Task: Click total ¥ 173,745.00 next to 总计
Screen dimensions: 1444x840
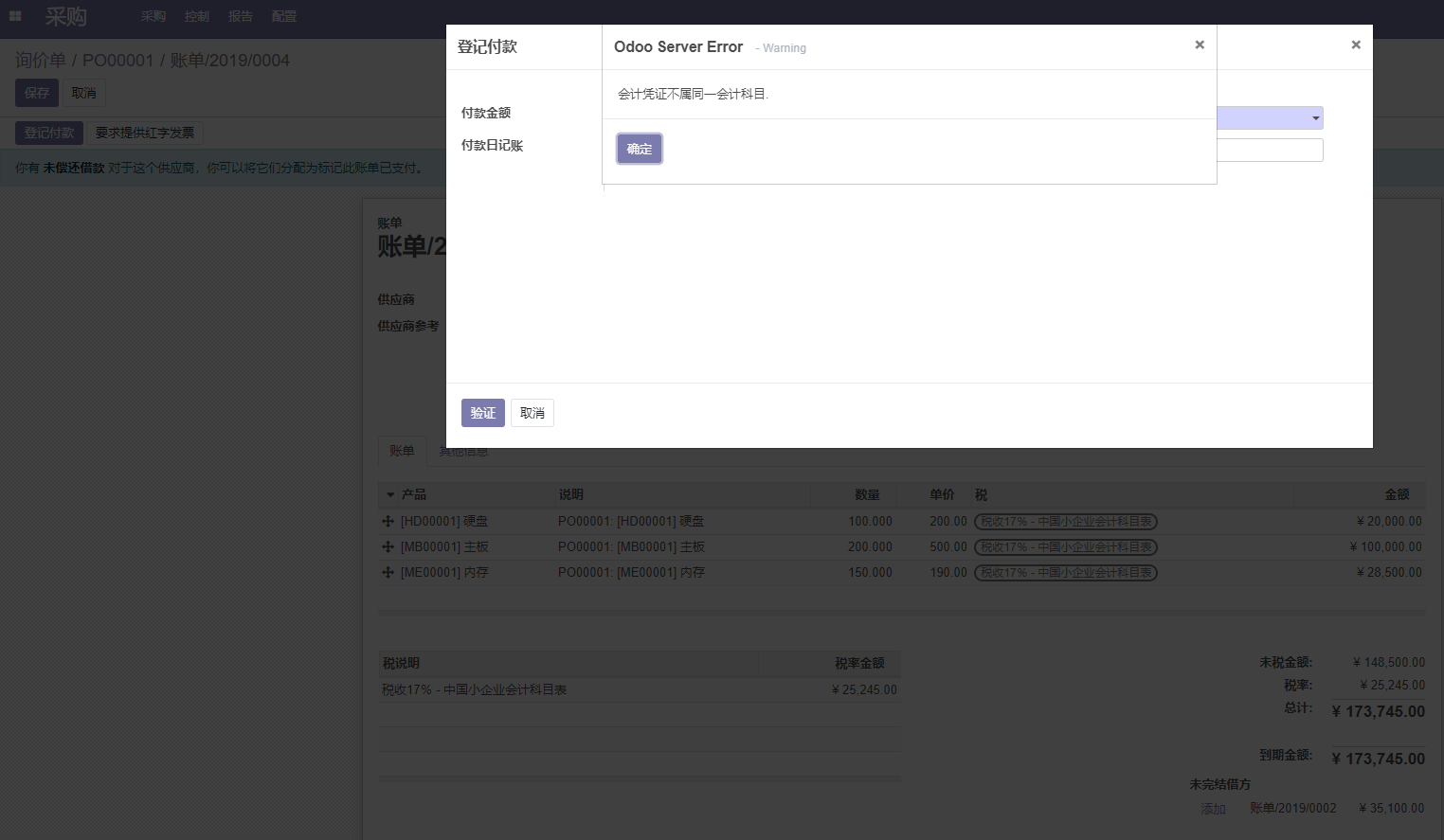Action: tap(1378, 711)
